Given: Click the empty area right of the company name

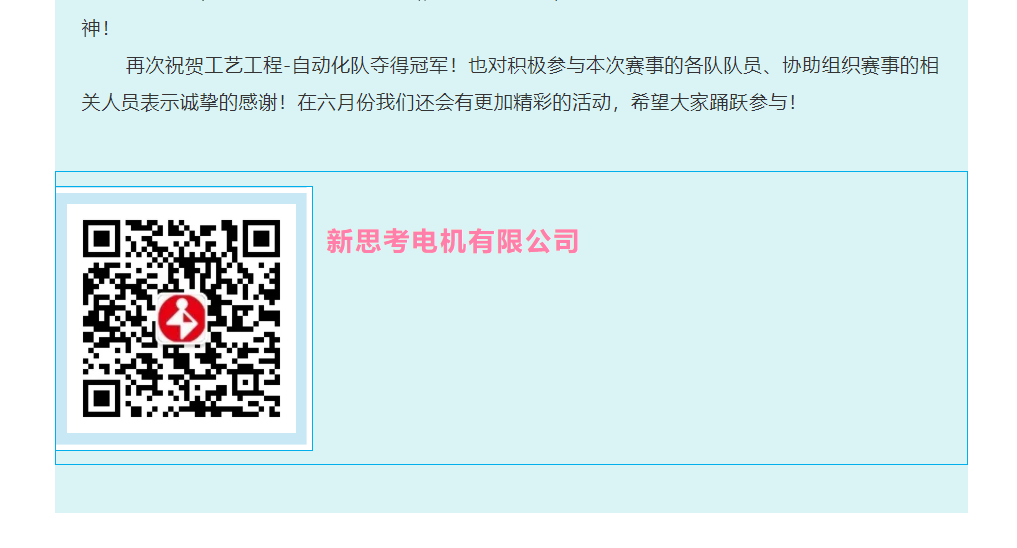Looking at the screenshot, I should click(772, 241).
